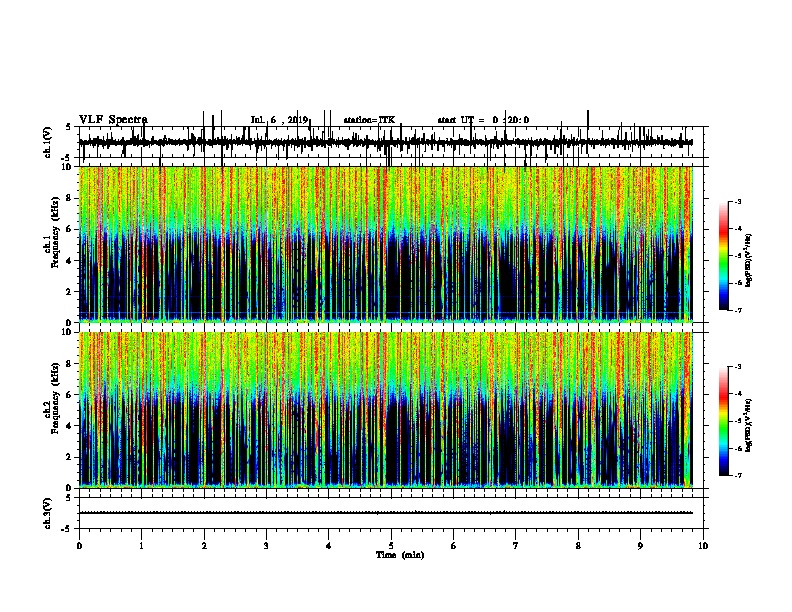Click the ch.1 voltage waveform trace
Screen dimensions: 792x612
(386, 142)
